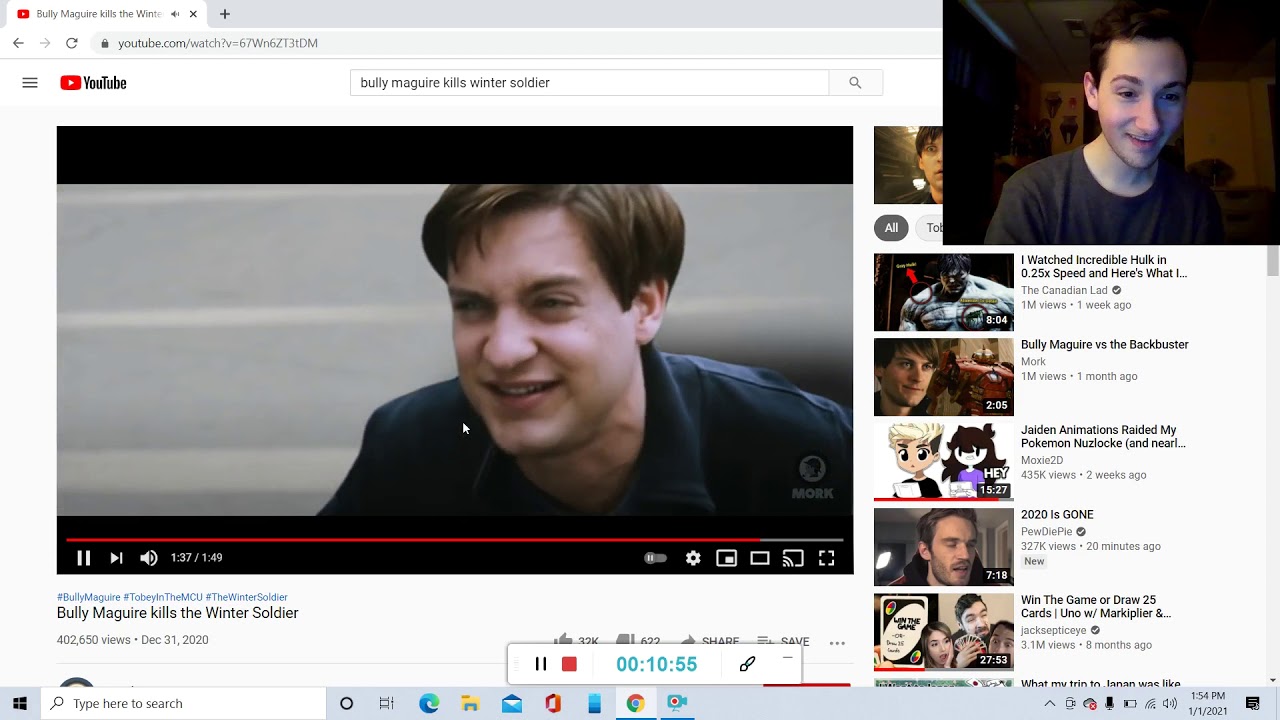Show hidden system tray icons

click(x=1049, y=704)
